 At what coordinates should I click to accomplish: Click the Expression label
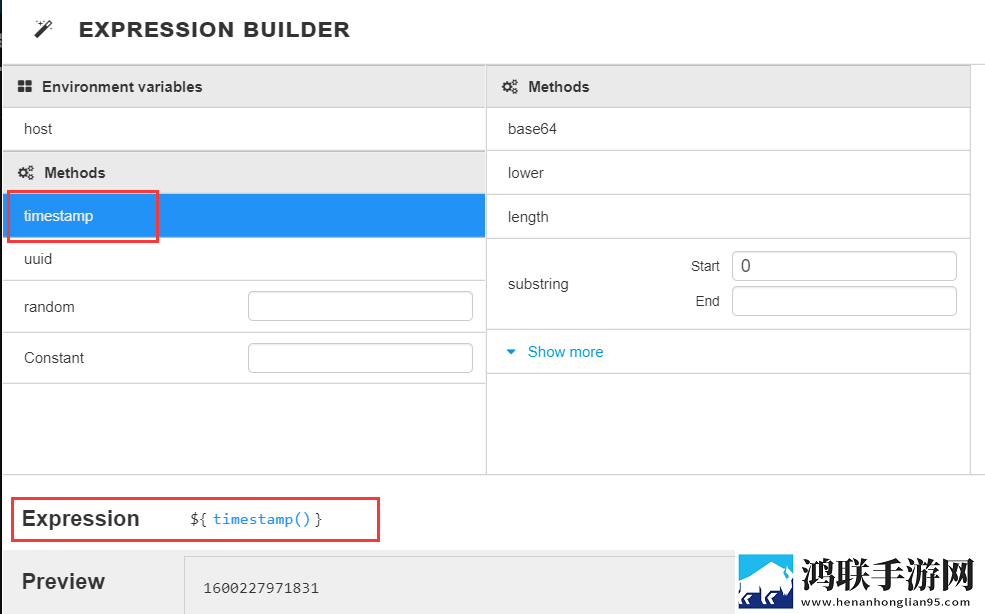click(x=80, y=518)
